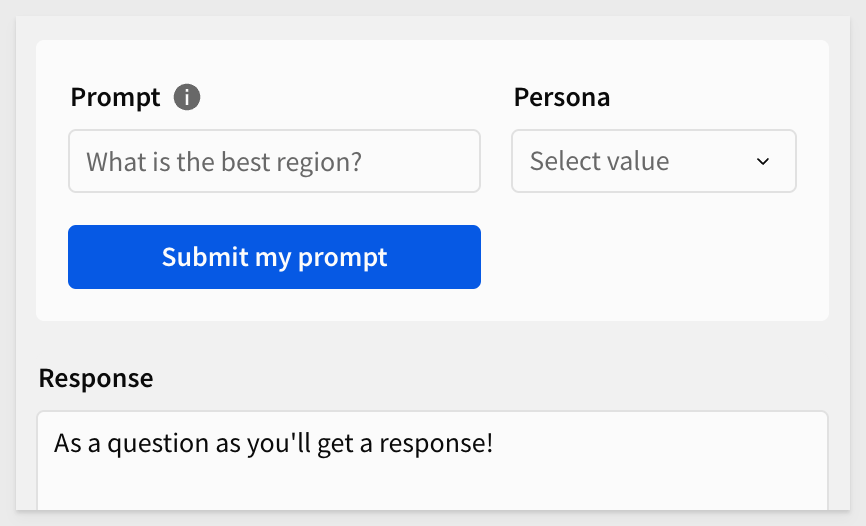Viewport: 866px width, 526px height.
Task: Show the Prompt tooltip via info icon
Action: pos(187,97)
